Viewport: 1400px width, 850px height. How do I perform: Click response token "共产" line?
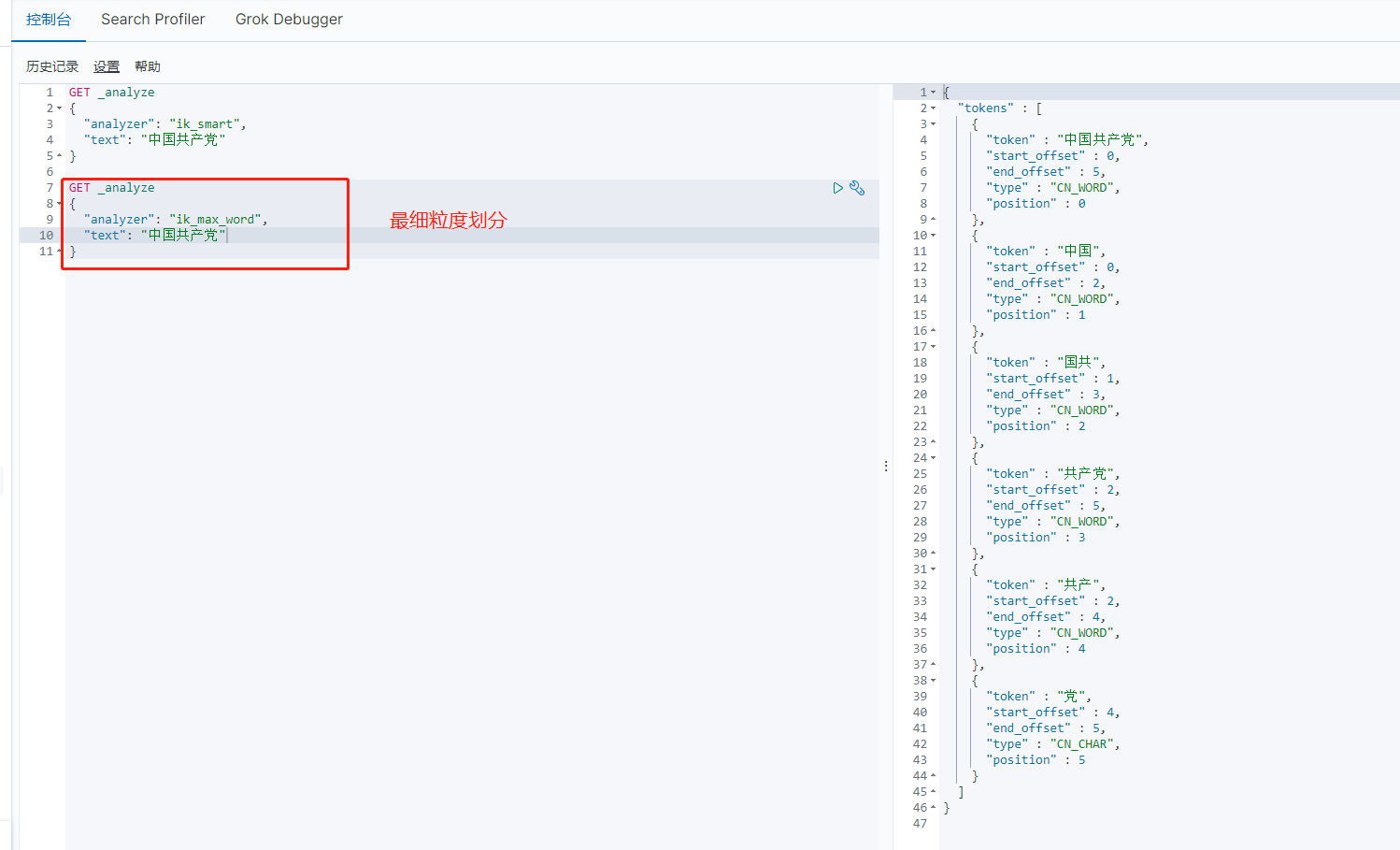point(1046,585)
